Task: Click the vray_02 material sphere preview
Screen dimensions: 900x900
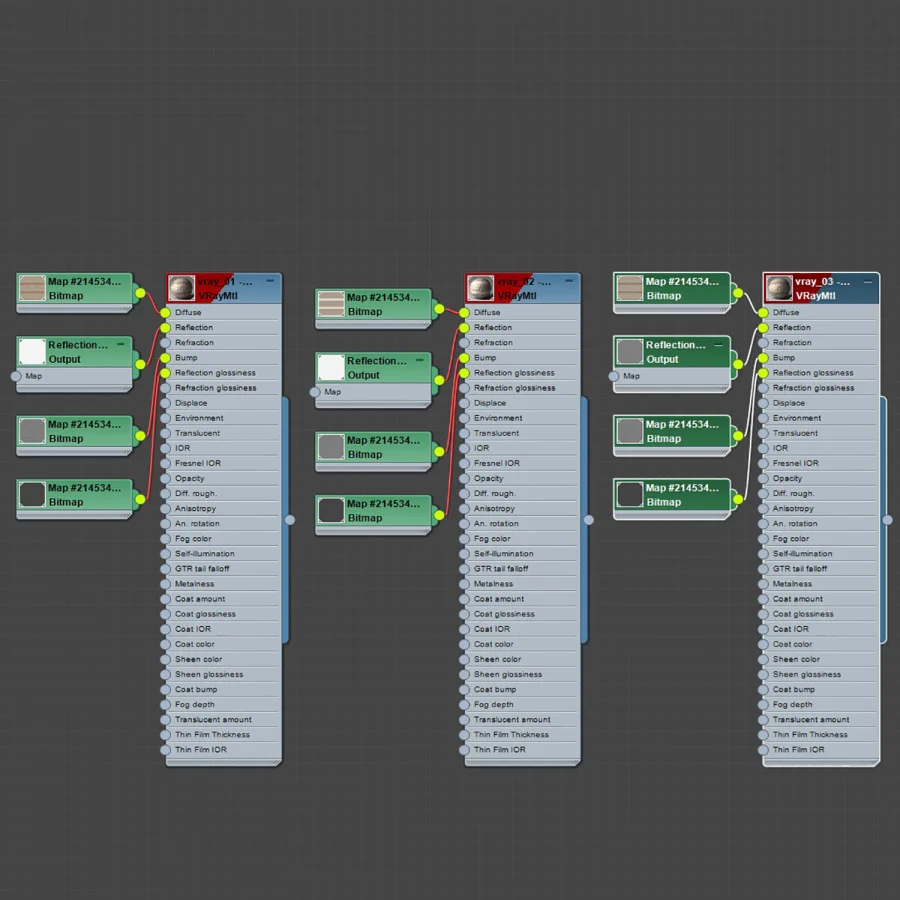Action: coord(480,288)
